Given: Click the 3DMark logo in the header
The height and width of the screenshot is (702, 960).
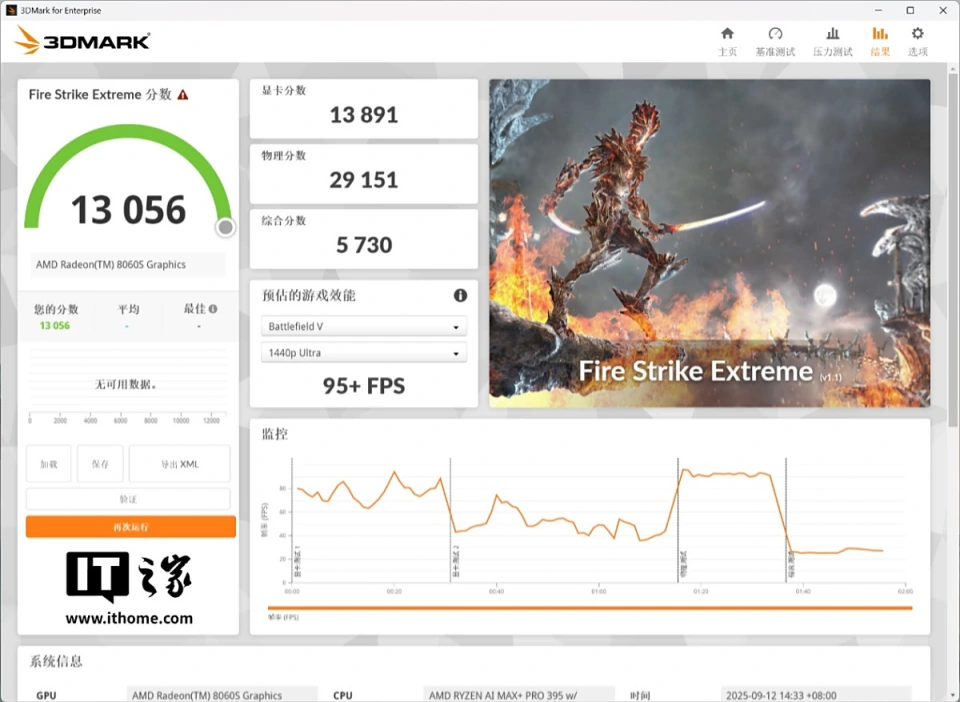Looking at the screenshot, I should 83,41.
